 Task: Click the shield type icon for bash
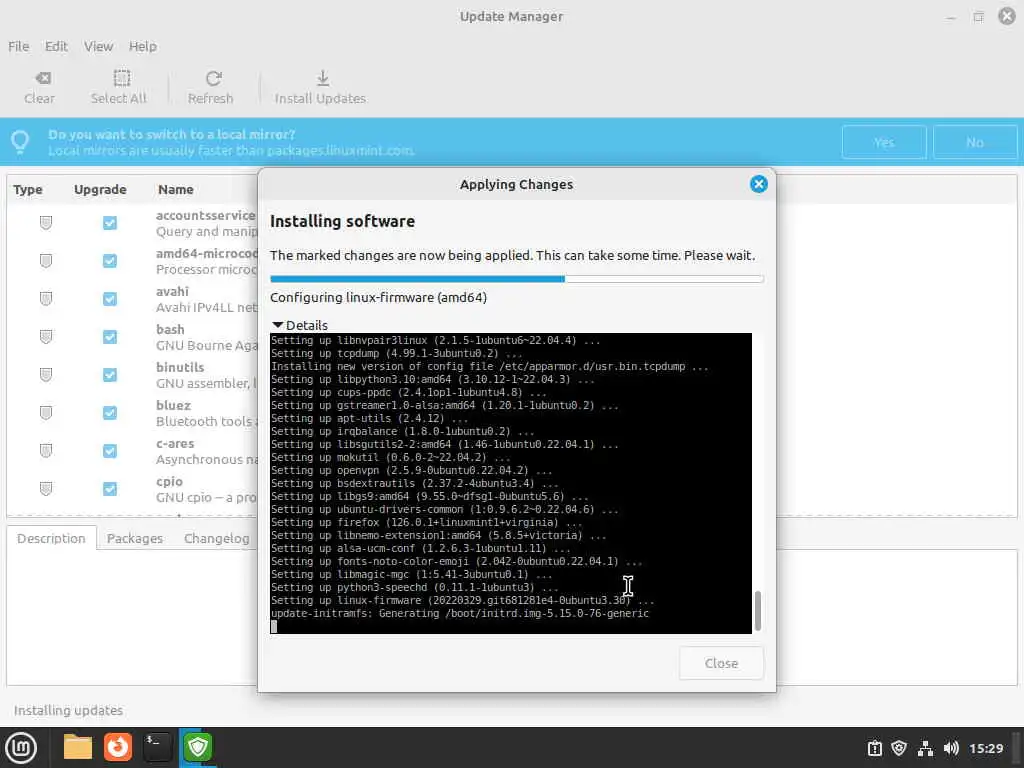(x=46, y=336)
